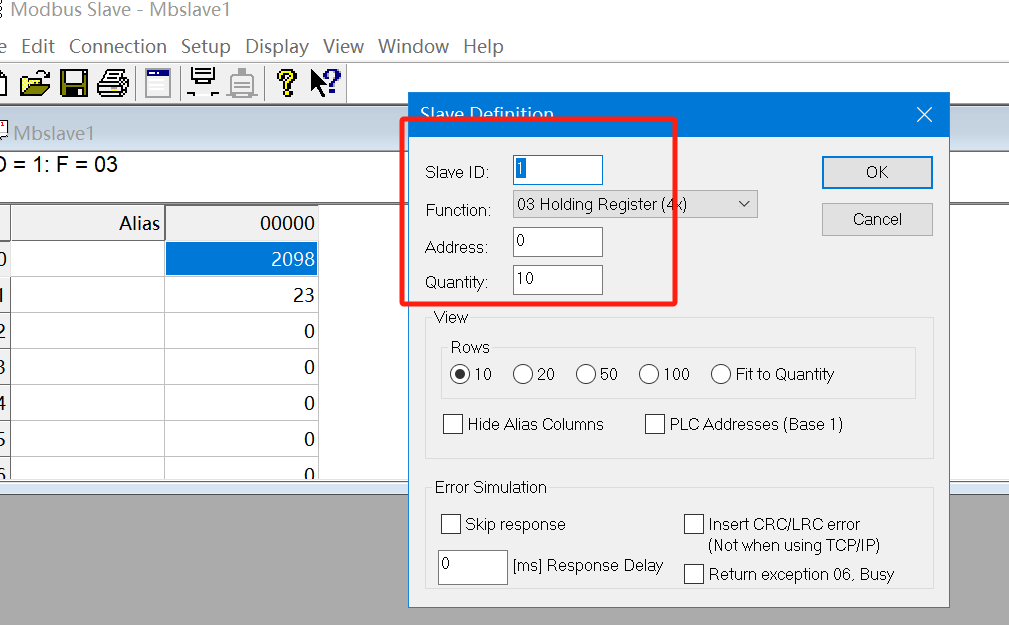1009x625 pixels.
Task: Open the slave definition window icon
Action: [x=157, y=83]
